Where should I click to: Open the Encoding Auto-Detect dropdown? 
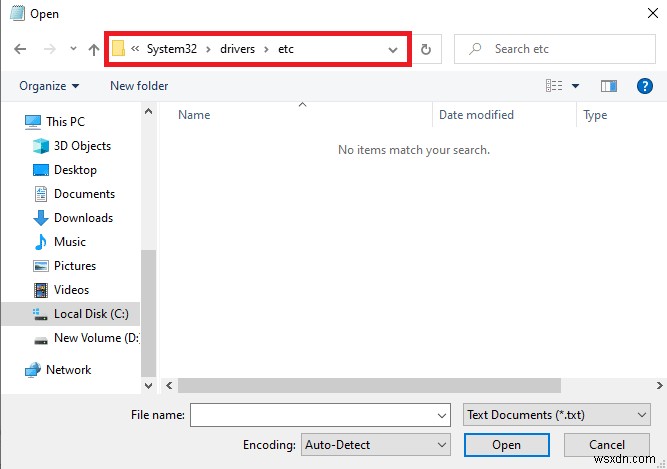point(374,444)
